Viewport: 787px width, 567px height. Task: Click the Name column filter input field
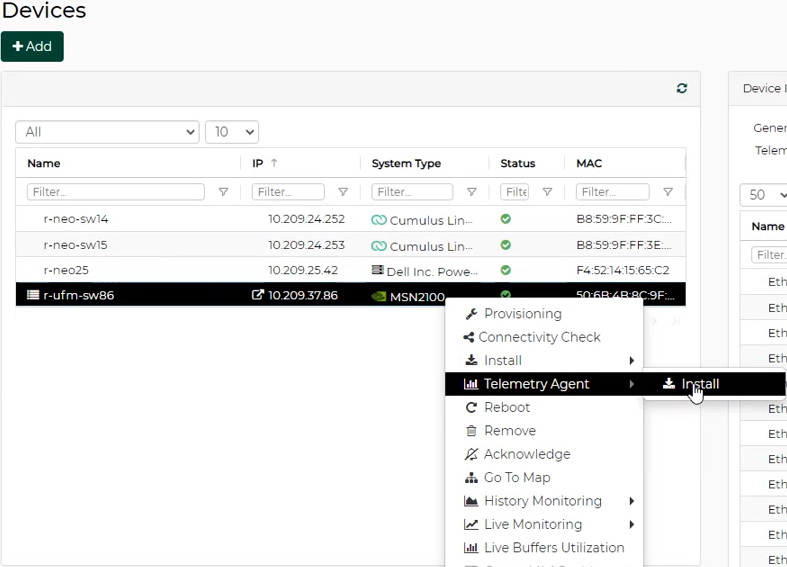[x=116, y=192]
